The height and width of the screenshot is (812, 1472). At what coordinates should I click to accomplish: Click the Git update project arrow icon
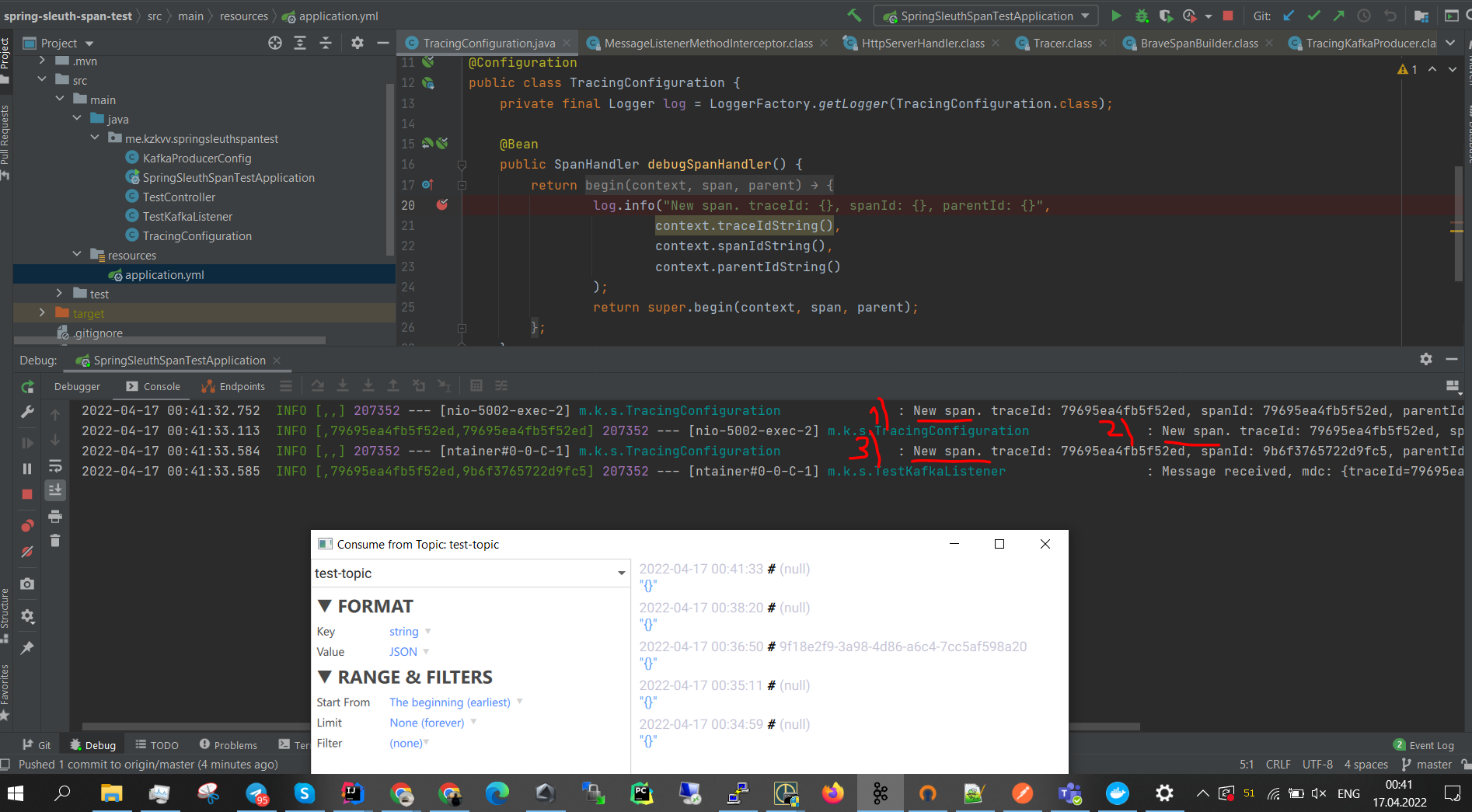pos(1289,16)
